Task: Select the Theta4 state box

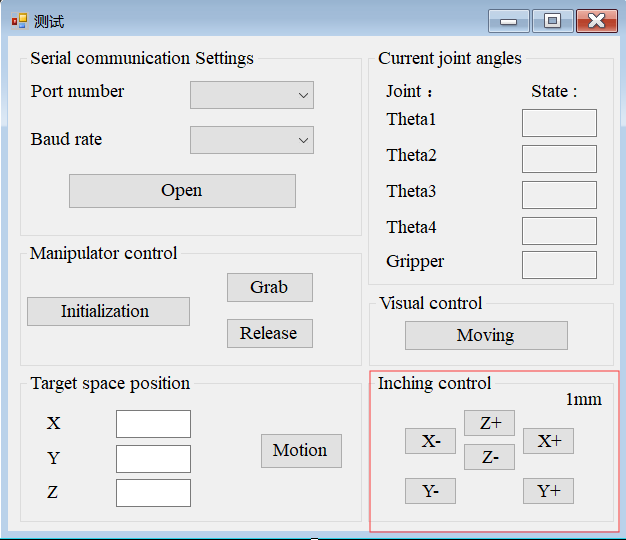Action: 559,231
